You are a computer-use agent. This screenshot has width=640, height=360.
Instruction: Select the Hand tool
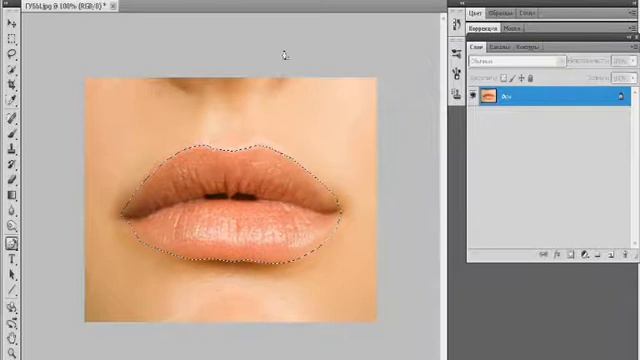click(11, 338)
